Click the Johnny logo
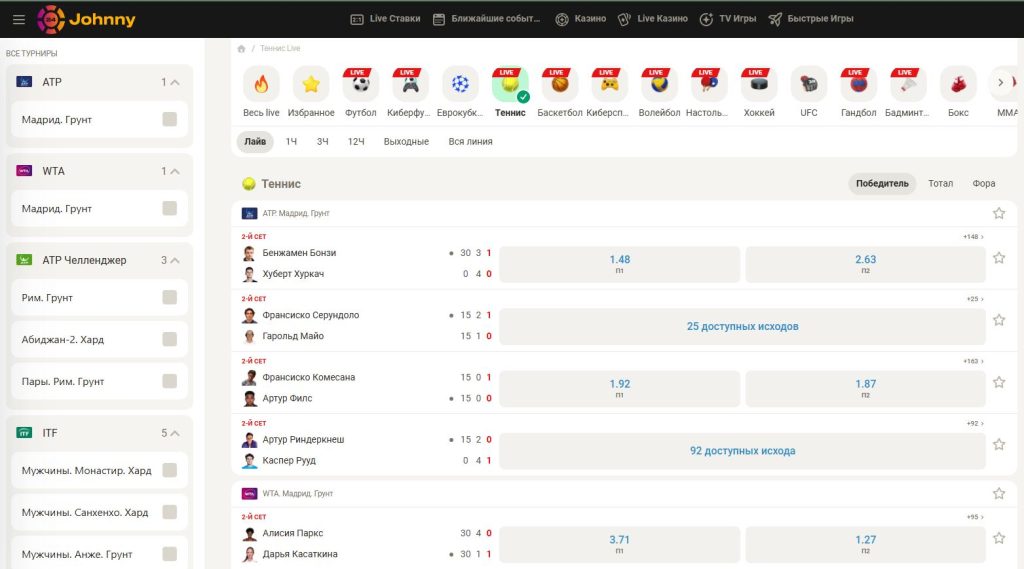The height and width of the screenshot is (569, 1024). [86, 20]
